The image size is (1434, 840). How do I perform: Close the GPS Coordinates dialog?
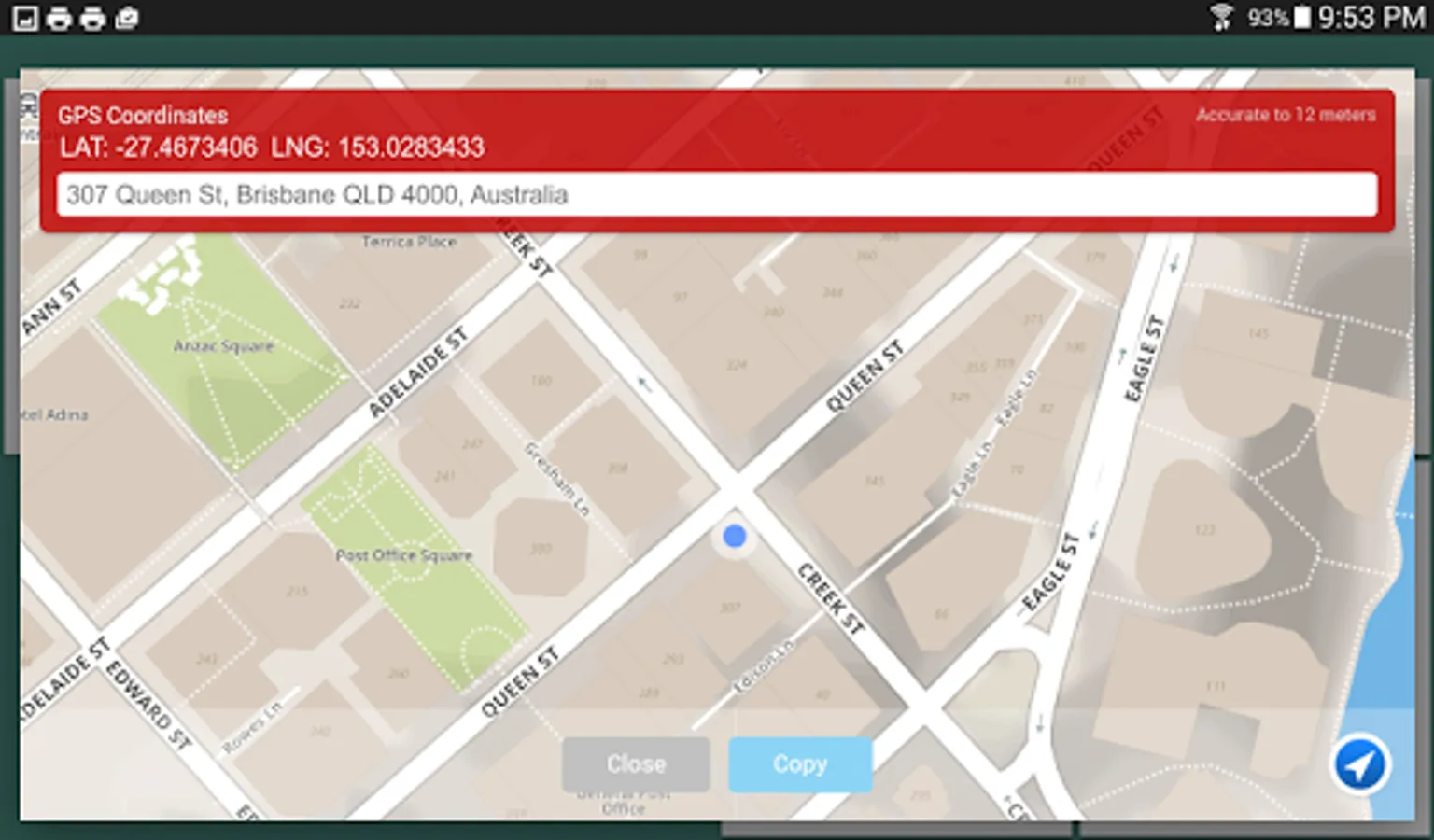tap(636, 764)
